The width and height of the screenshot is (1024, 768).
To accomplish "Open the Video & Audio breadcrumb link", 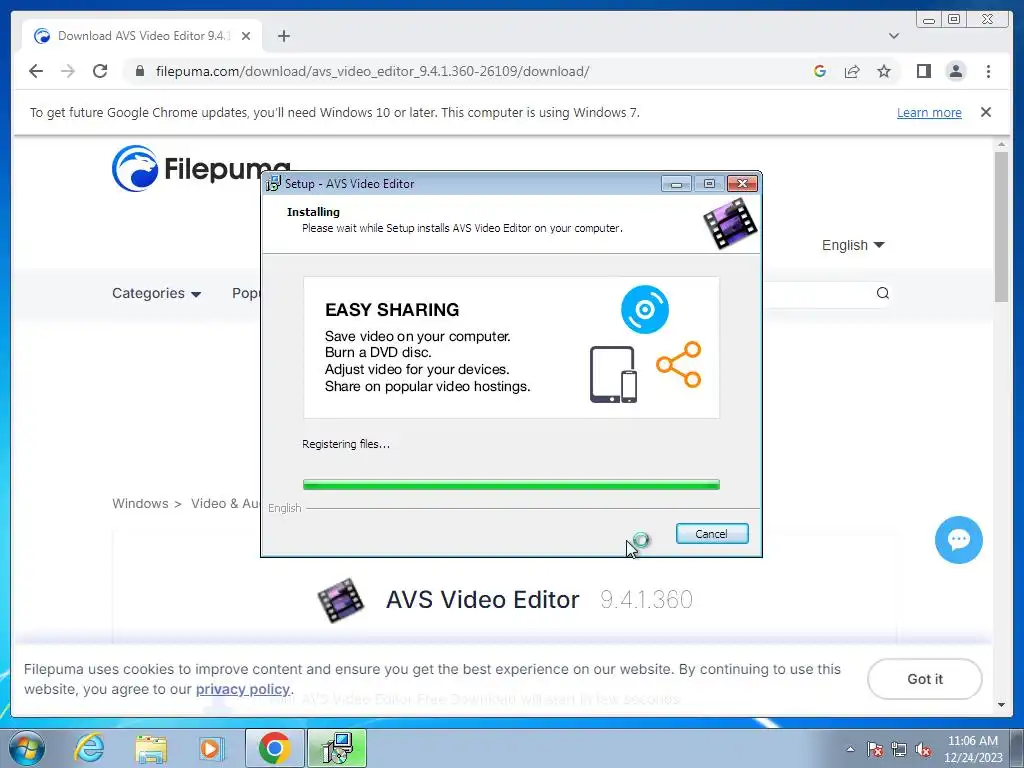I will 225,504.
